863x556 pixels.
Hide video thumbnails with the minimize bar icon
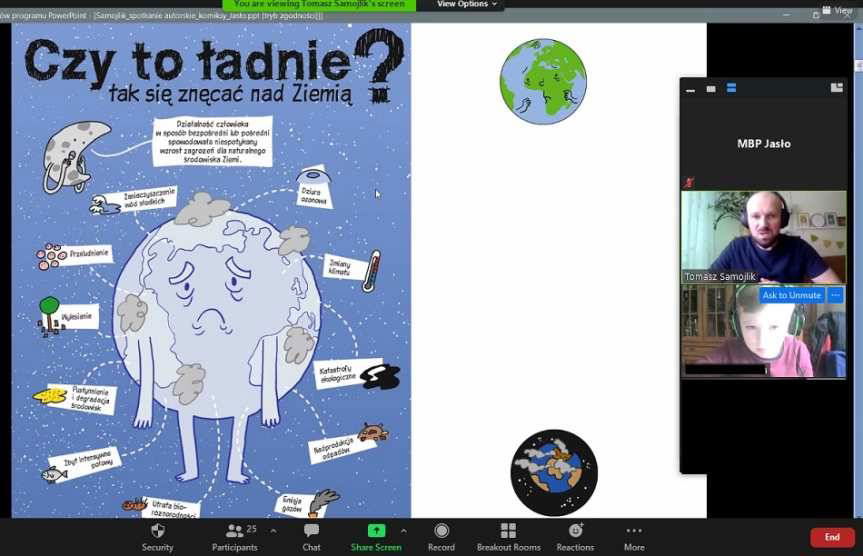(690, 89)
